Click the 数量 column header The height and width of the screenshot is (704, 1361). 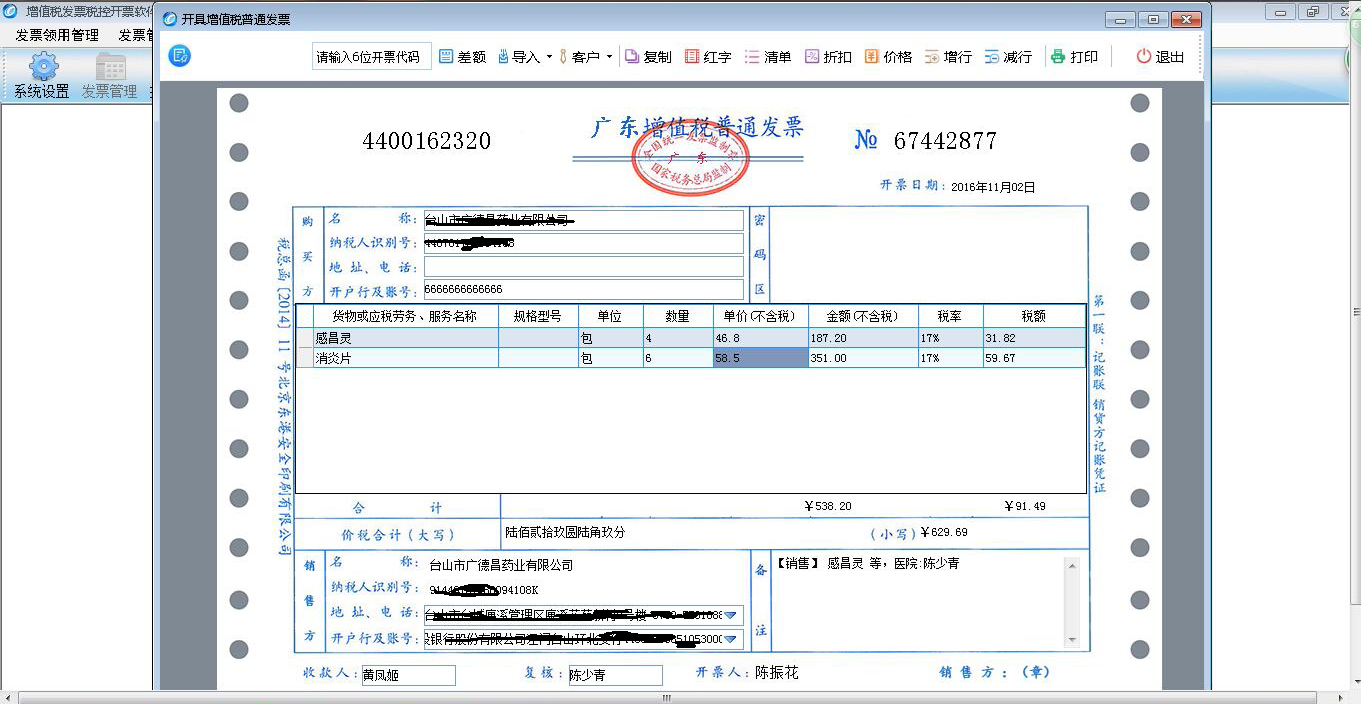677,316
